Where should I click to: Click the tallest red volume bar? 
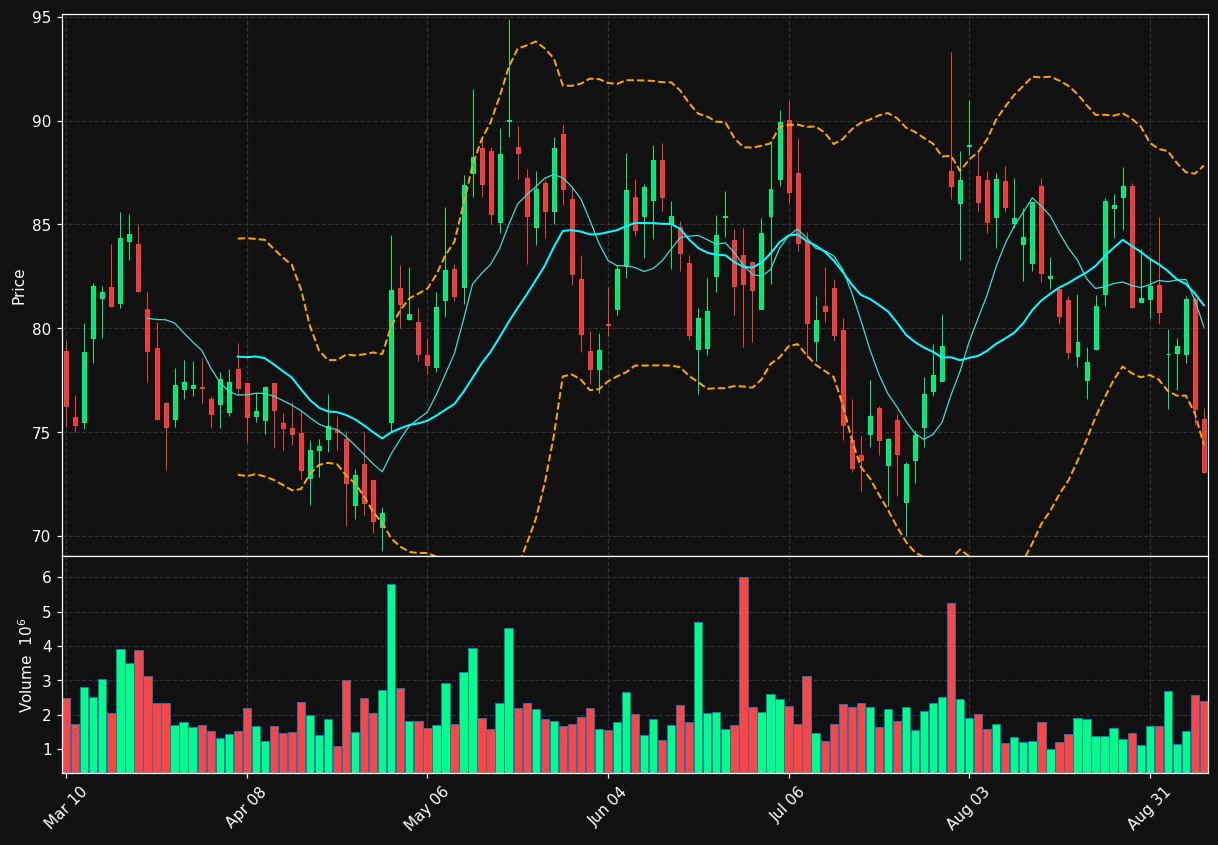click(x=743, y=675)
